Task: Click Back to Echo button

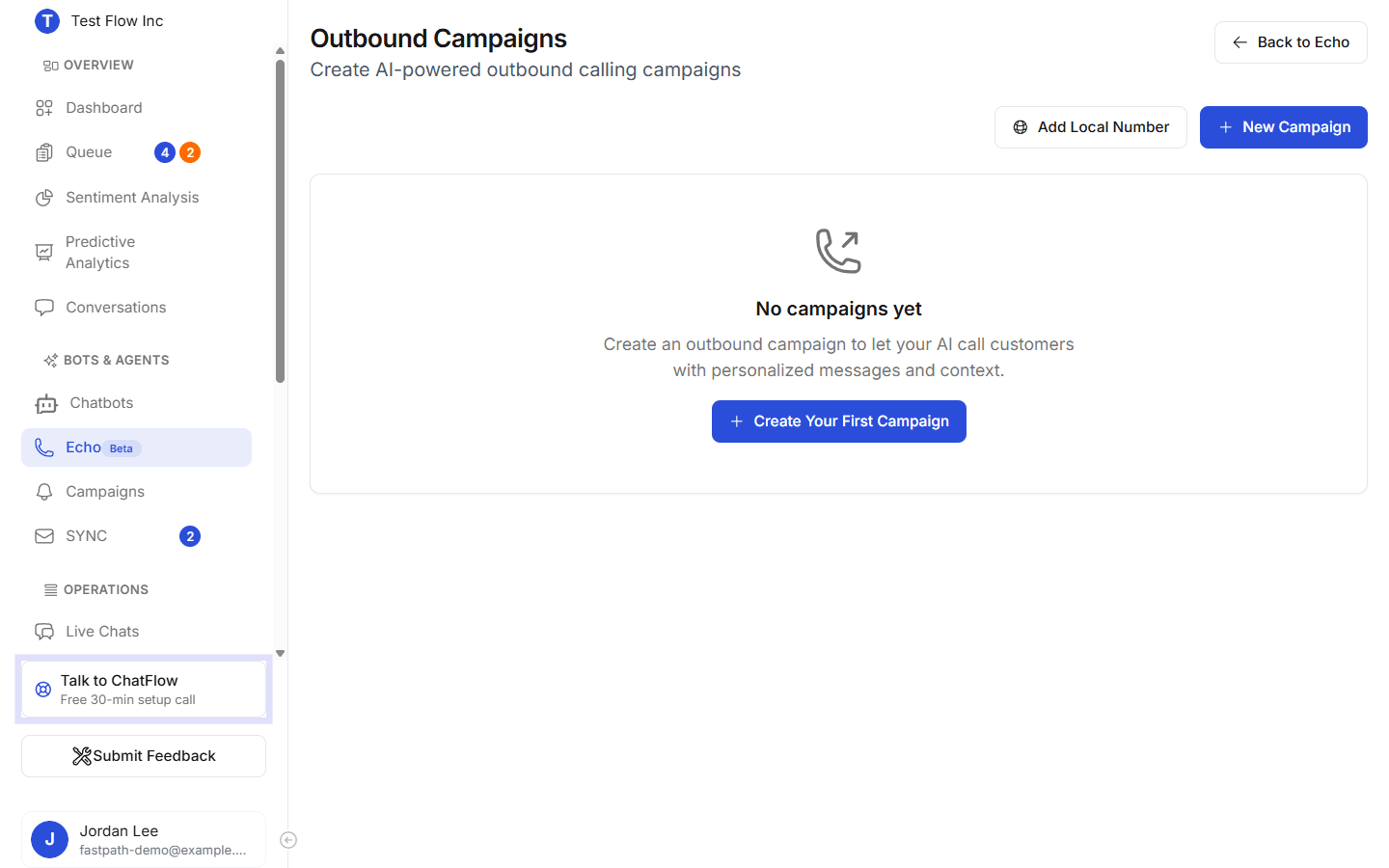Action: (x=1291, y=42)
